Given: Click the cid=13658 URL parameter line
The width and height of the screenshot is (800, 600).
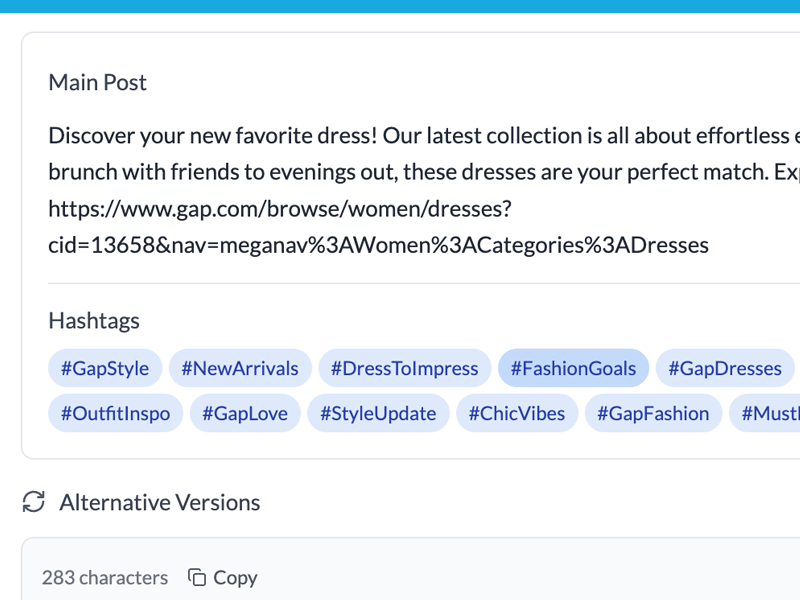Looking at the screenshot, I should click(x=378, y=245).
